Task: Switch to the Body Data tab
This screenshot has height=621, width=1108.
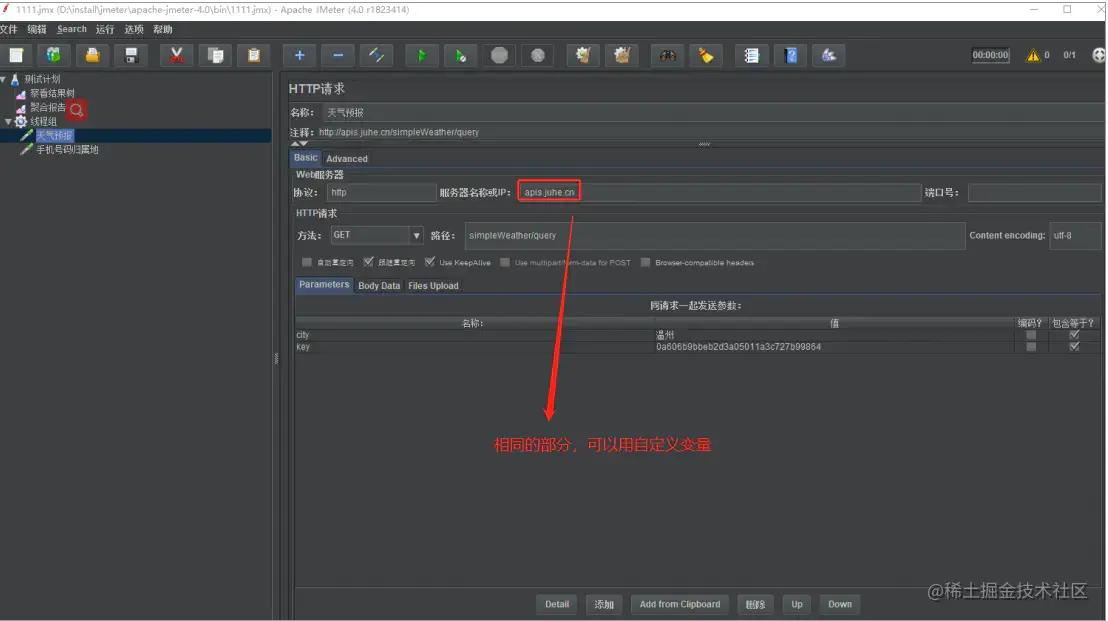Action: coord(379,285)
